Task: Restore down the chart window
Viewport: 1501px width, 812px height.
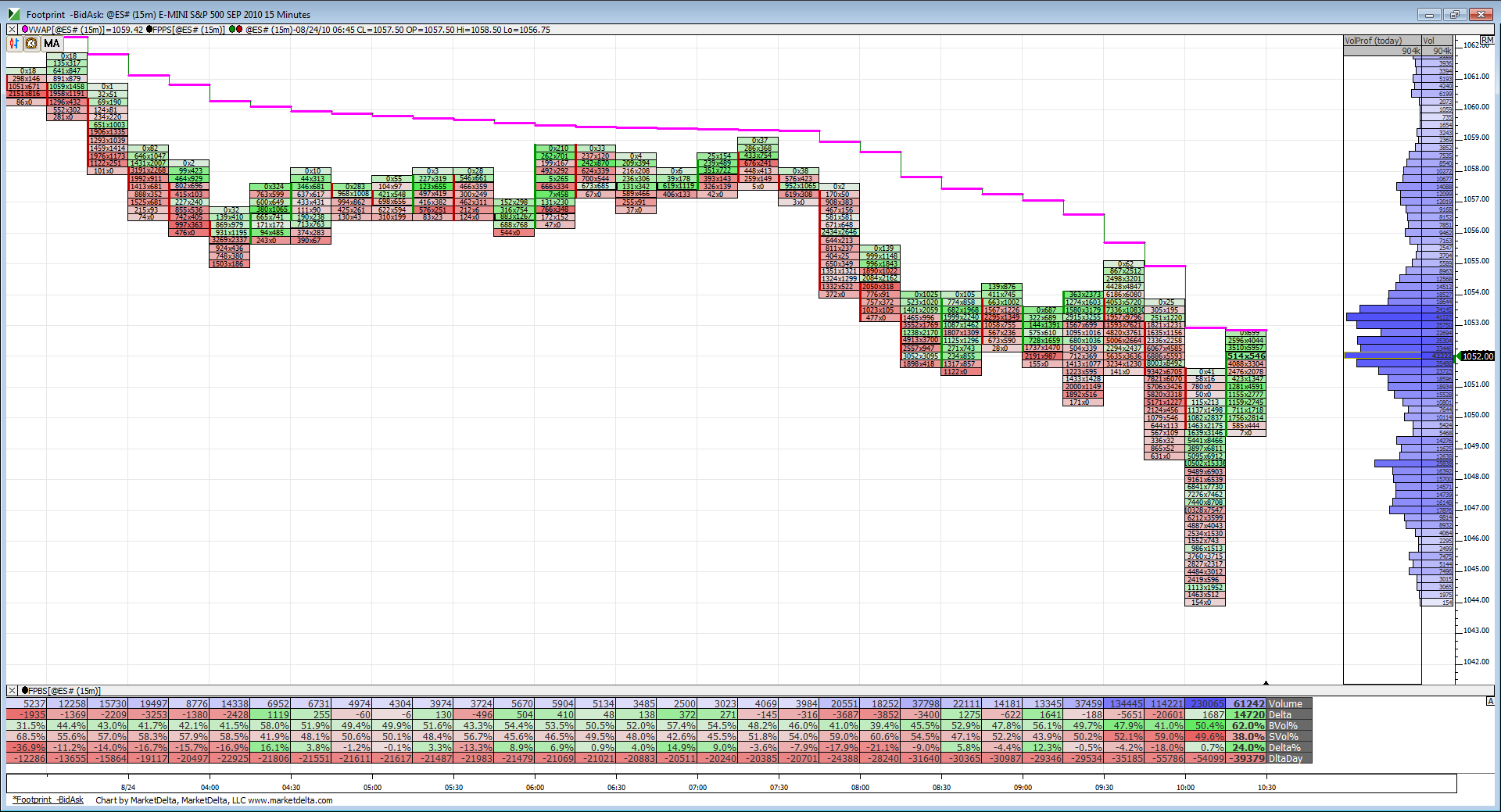Action: pyautogui.click(x=1455, y=14)
